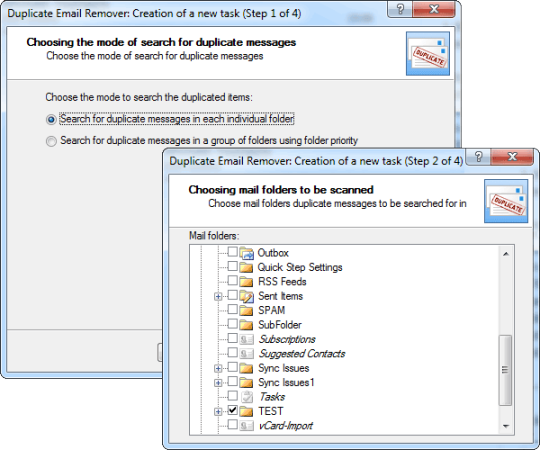The image size is (540, 450).
Task: Click the Sync Issues folder icon
Action: [x=247, y=368]
